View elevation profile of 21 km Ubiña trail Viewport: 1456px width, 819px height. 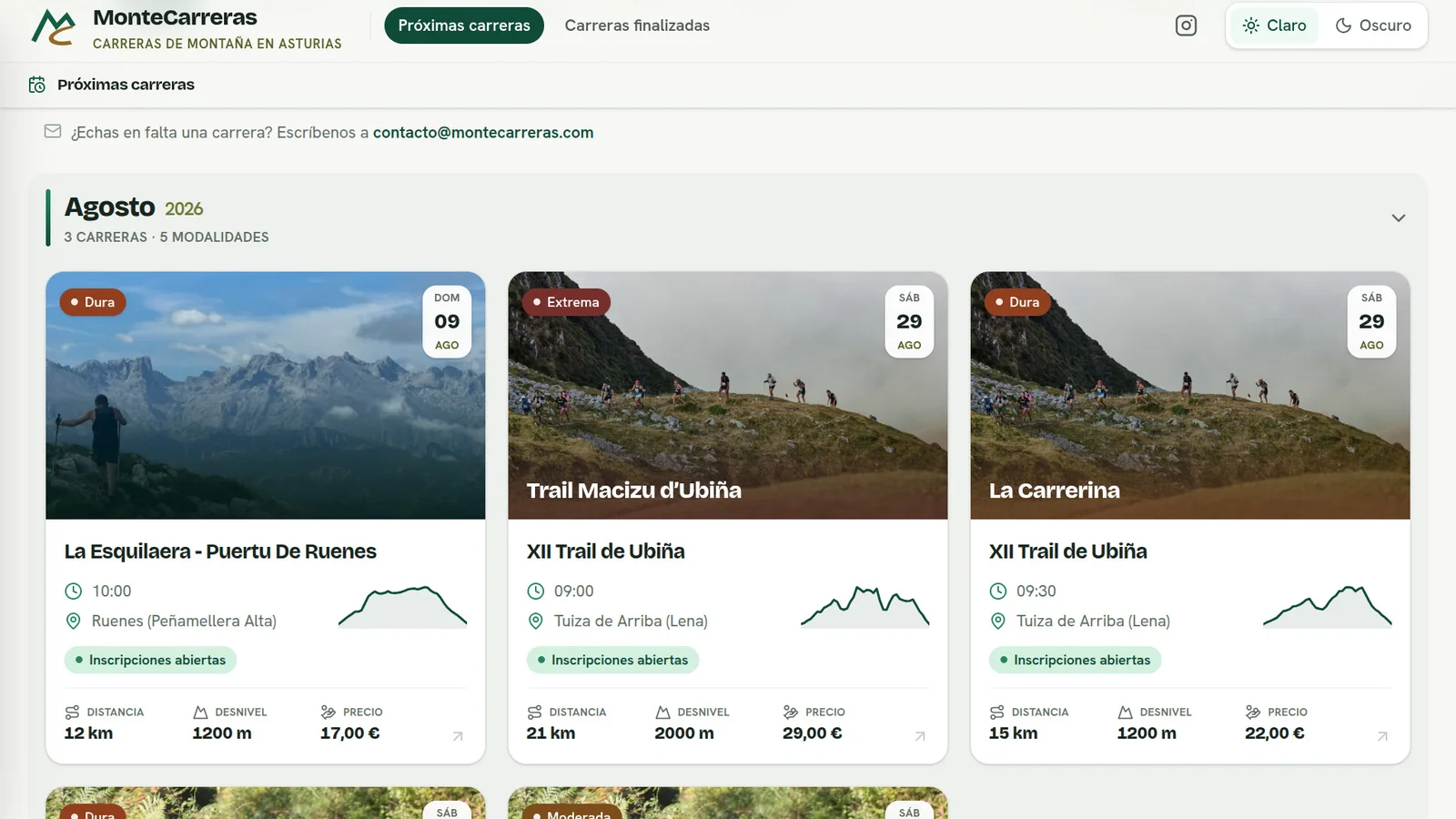pyautogui.click(x=864, y=607)
